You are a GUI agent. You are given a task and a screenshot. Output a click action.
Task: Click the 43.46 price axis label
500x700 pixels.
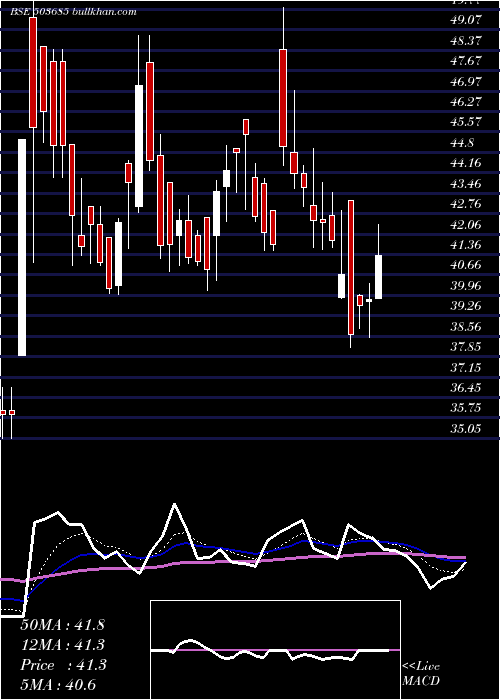point(467,183)
